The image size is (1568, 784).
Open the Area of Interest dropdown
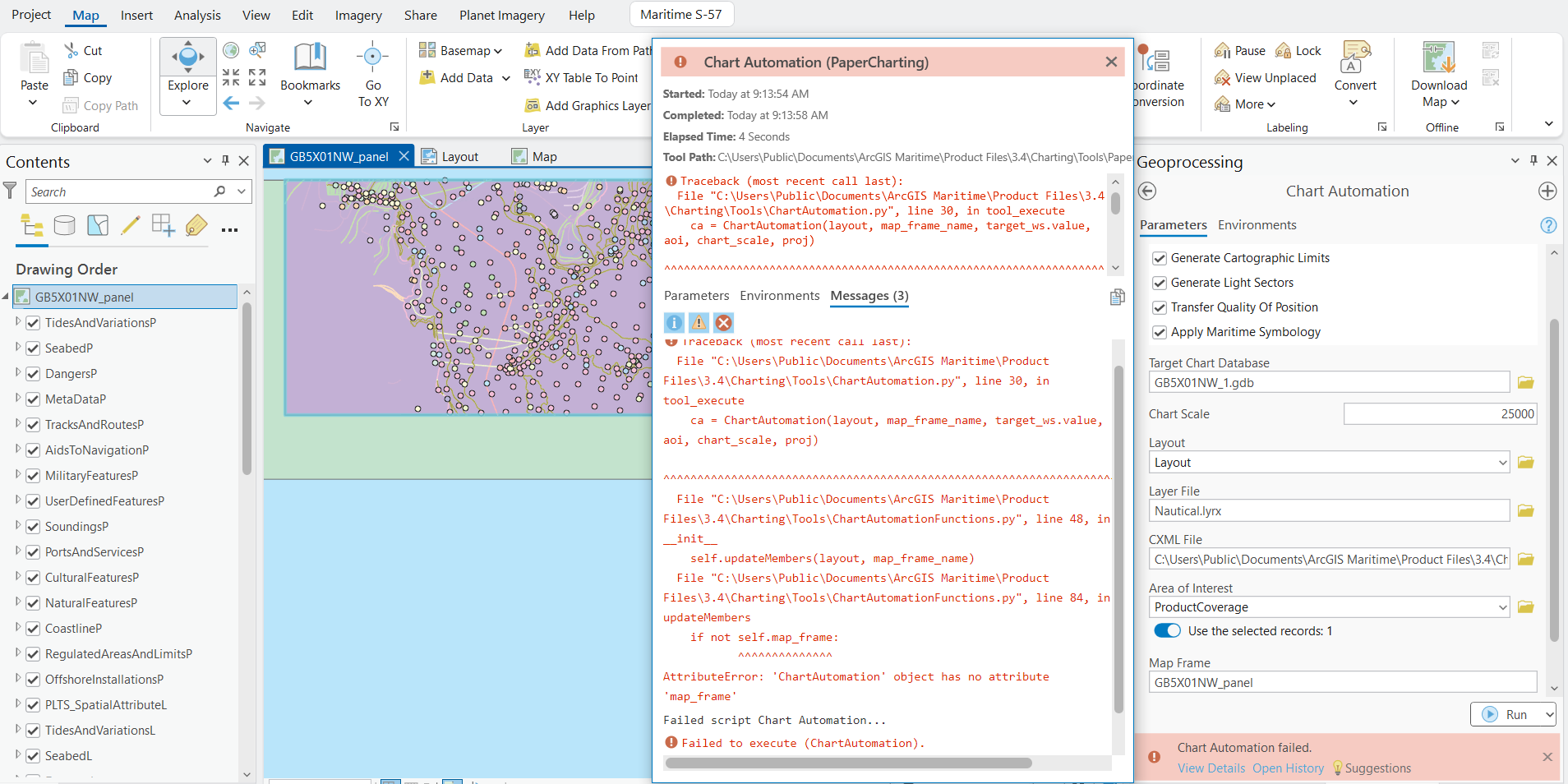(x=1502, y=606)
